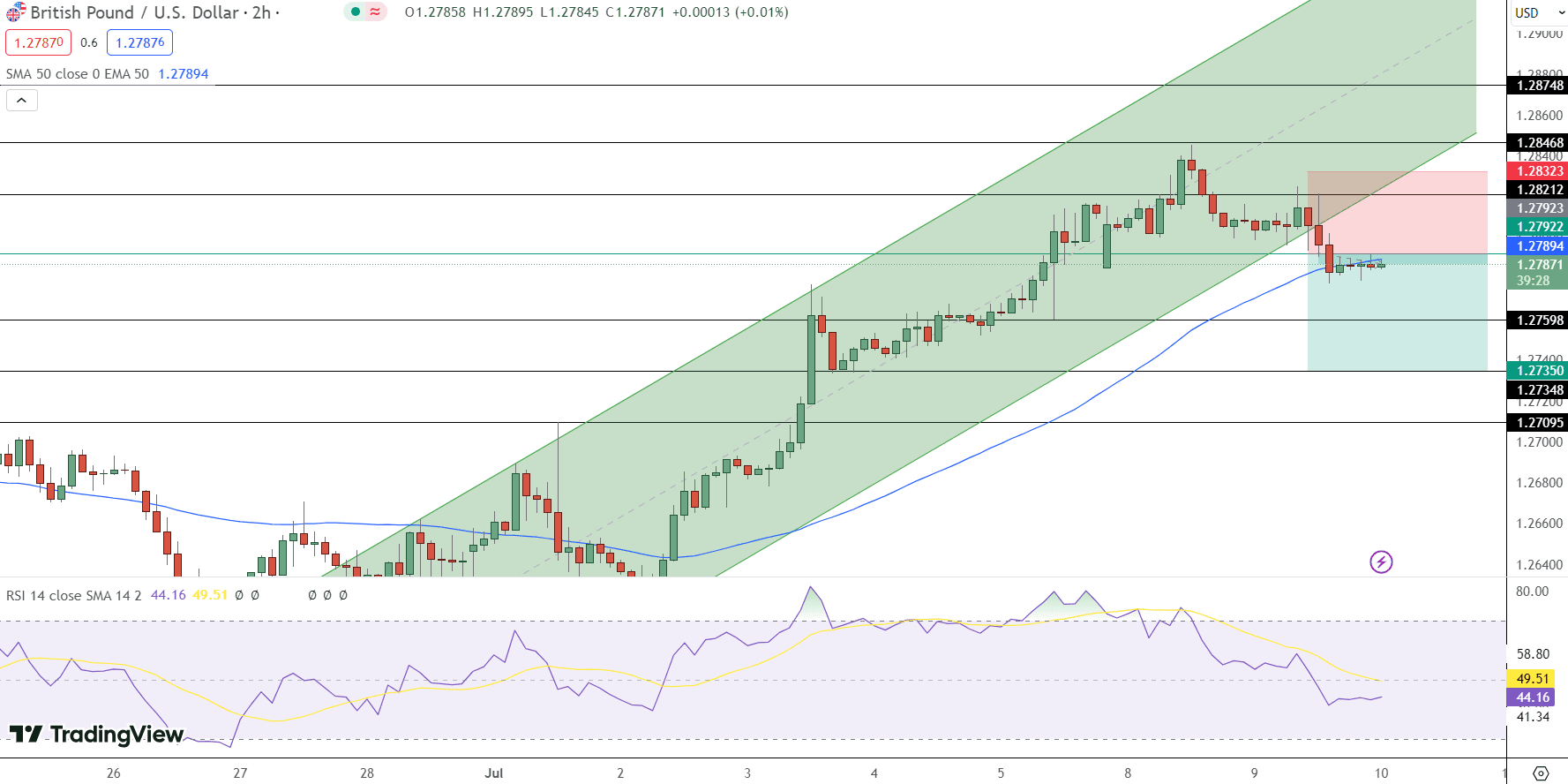
Task: Select the SMA 50 close 0 EMA 50 legend
Action: [x=78, y=74]
